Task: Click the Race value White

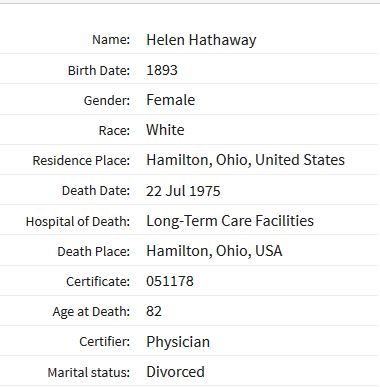Action: 165,130
